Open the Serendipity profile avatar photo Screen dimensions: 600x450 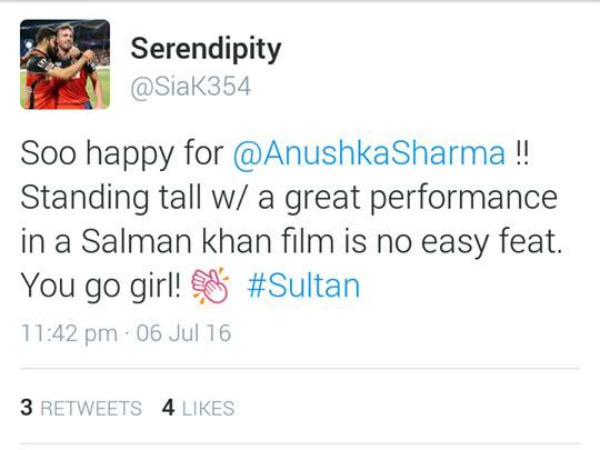pyautogui.click(x=65, y=64)
